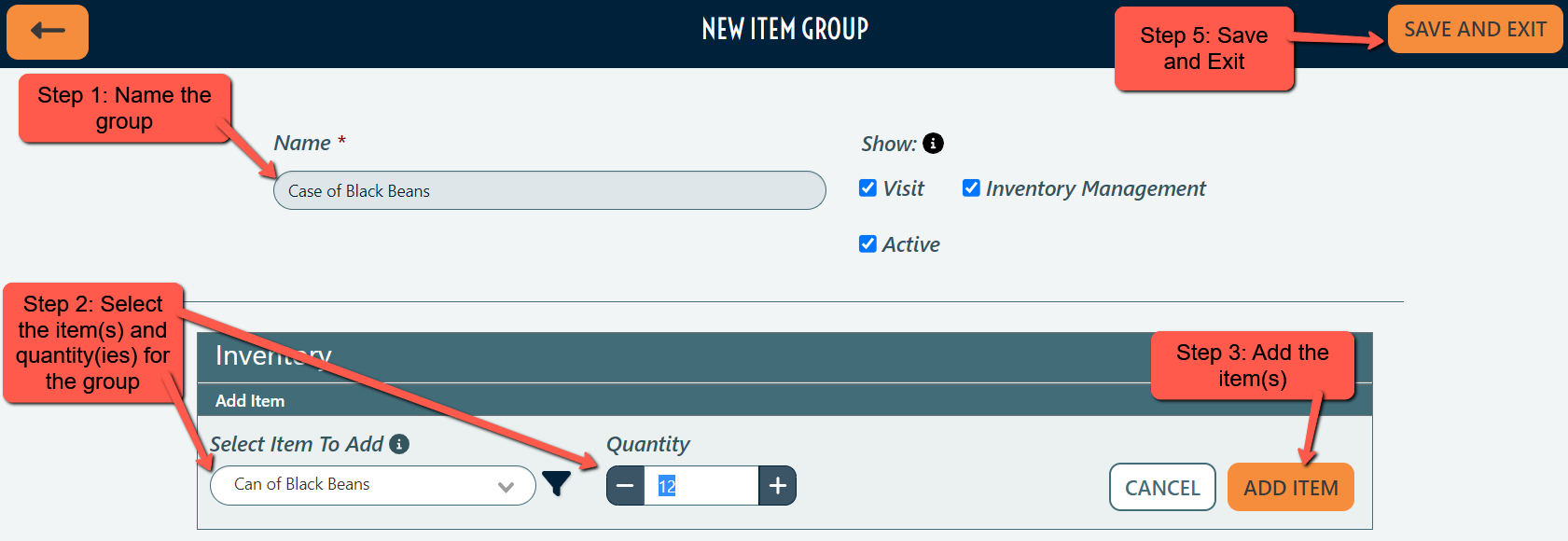Click the Inventory section header
This screenshot has width=1568, height=541.
click(274, 355)
